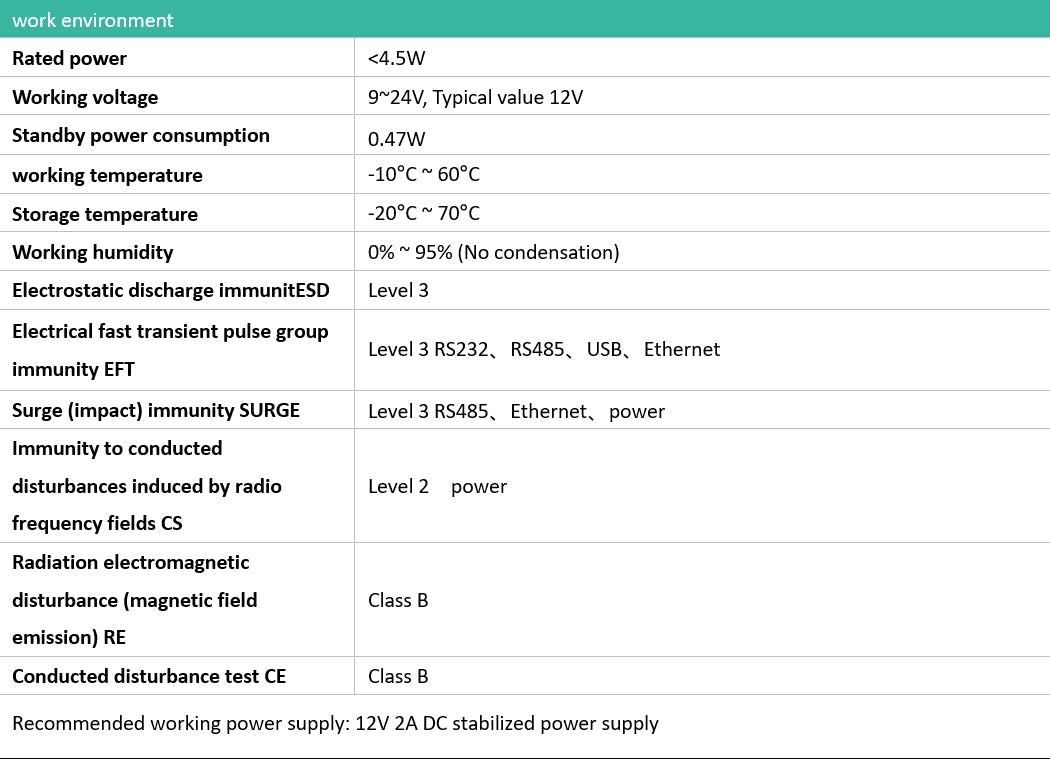1050x759 pixels.
Task: Click the '<4.5W' rated power value
Action: click(397, 58)
